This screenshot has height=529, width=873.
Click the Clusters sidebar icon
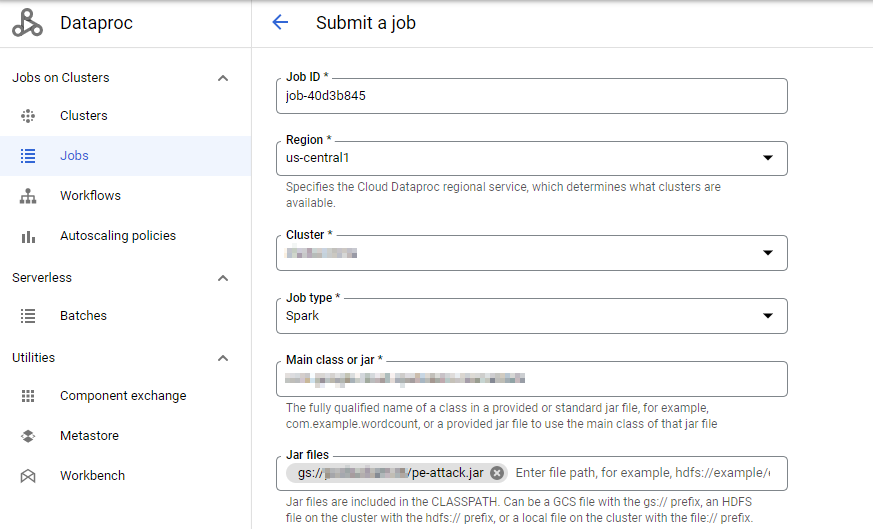coord(28,116)
